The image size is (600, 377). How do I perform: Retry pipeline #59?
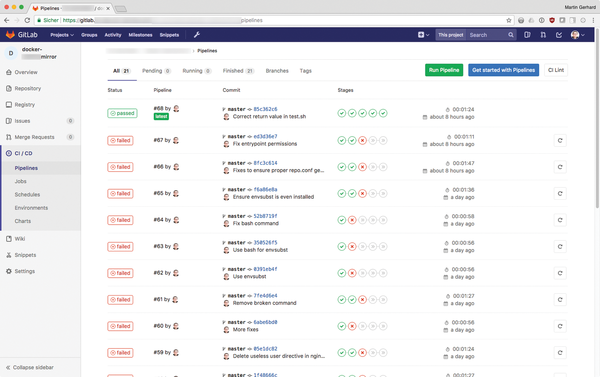[x=560, y=353]
